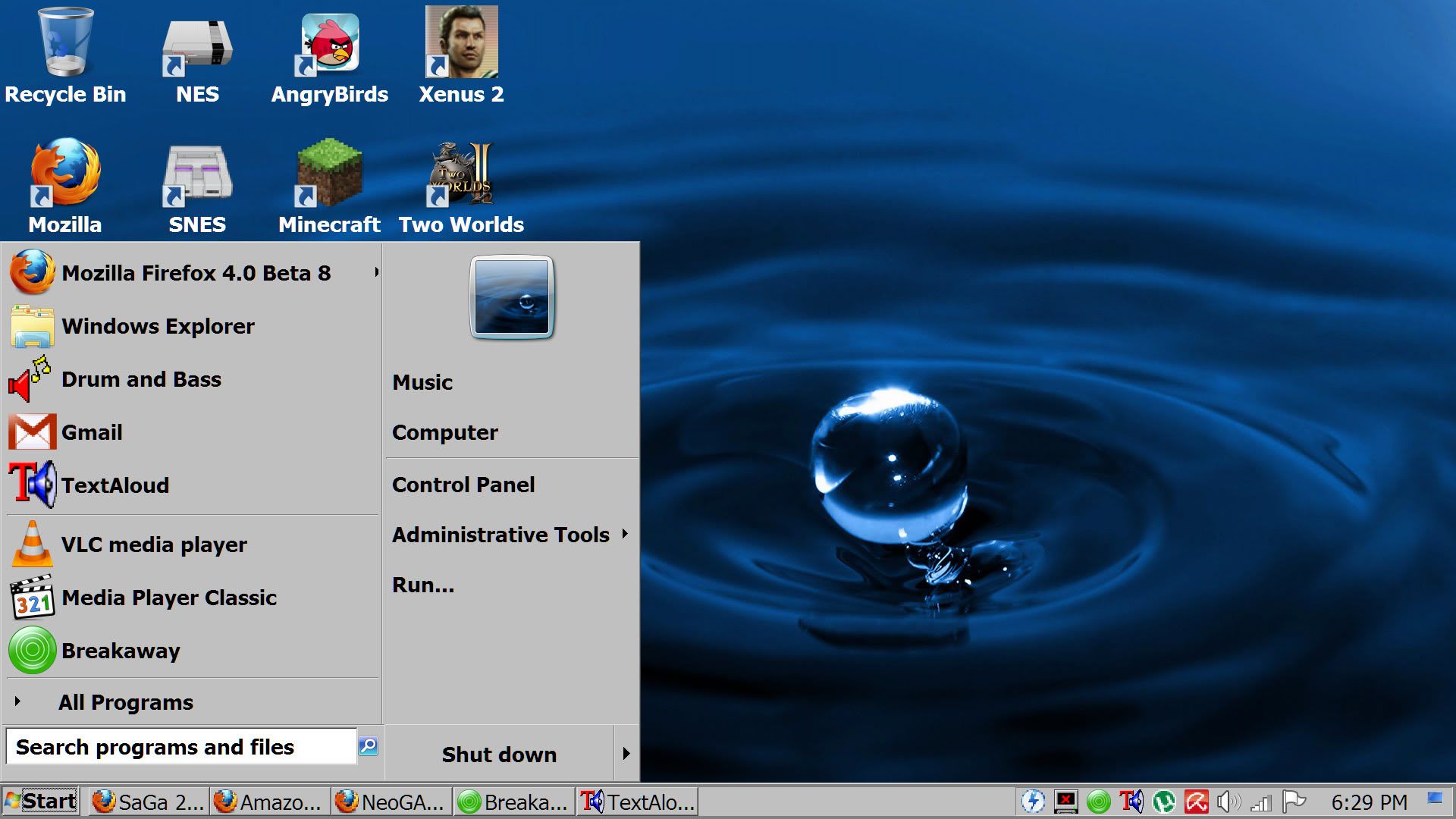The height and width of the screenshot is (819, 1456).
Task: Expand All Programs list
Action: [x=193, y=702]
